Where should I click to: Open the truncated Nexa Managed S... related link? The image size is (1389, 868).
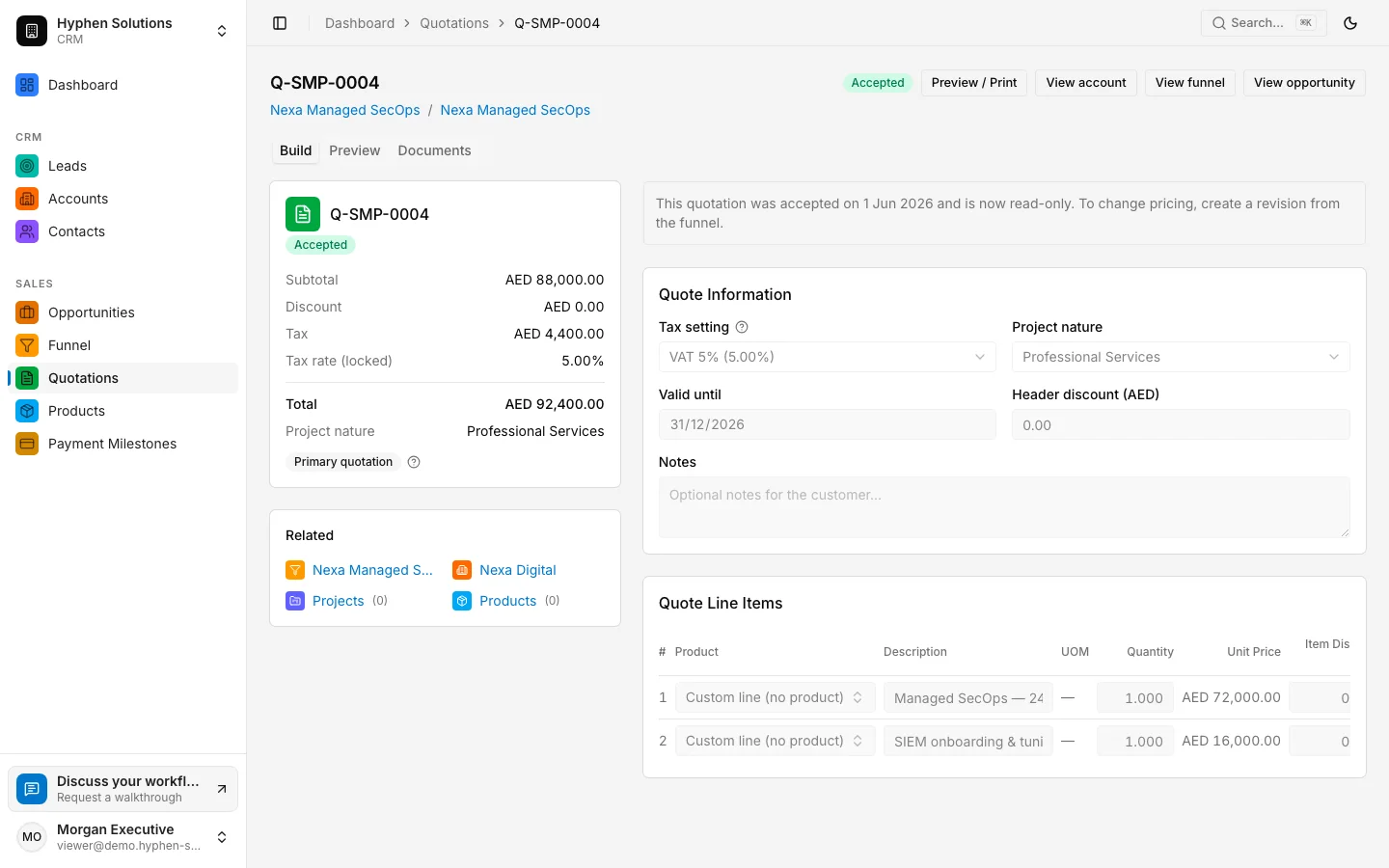tap(372, 570)
